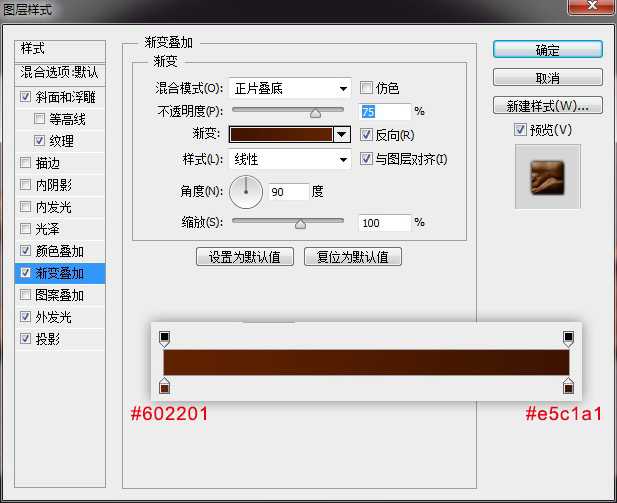Select the 样式 list header

[60, 49]
